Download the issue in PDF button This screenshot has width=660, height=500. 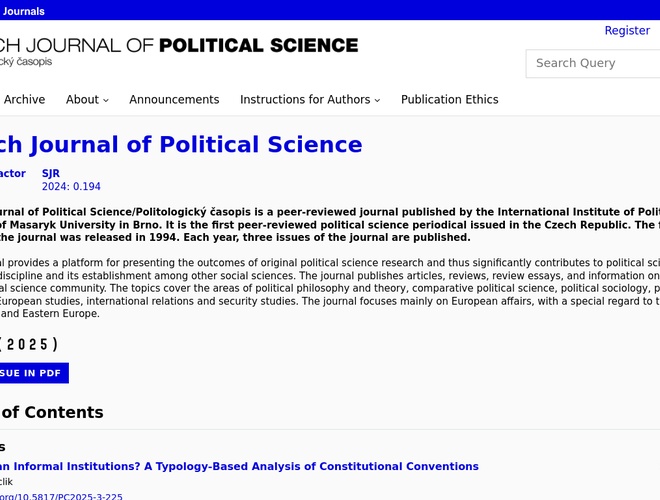(x=33, y=373)
